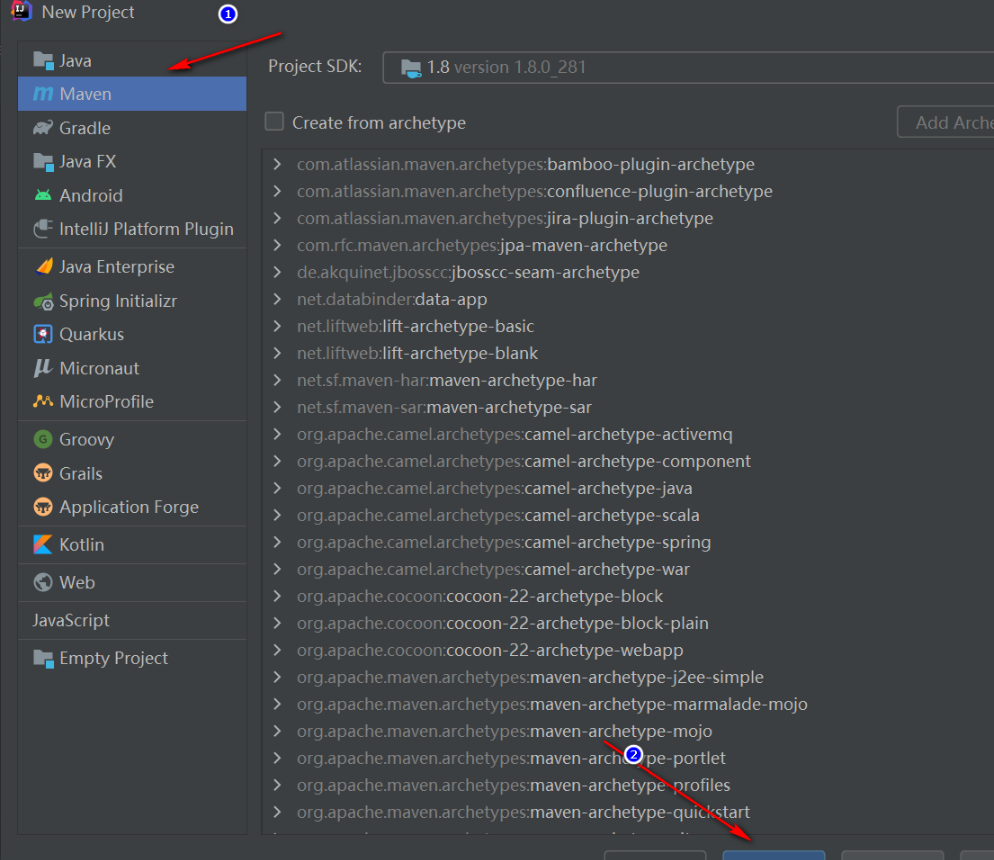Click the Add Archetype button
Viewport: 994px width, 860px height.
point(946,122)
